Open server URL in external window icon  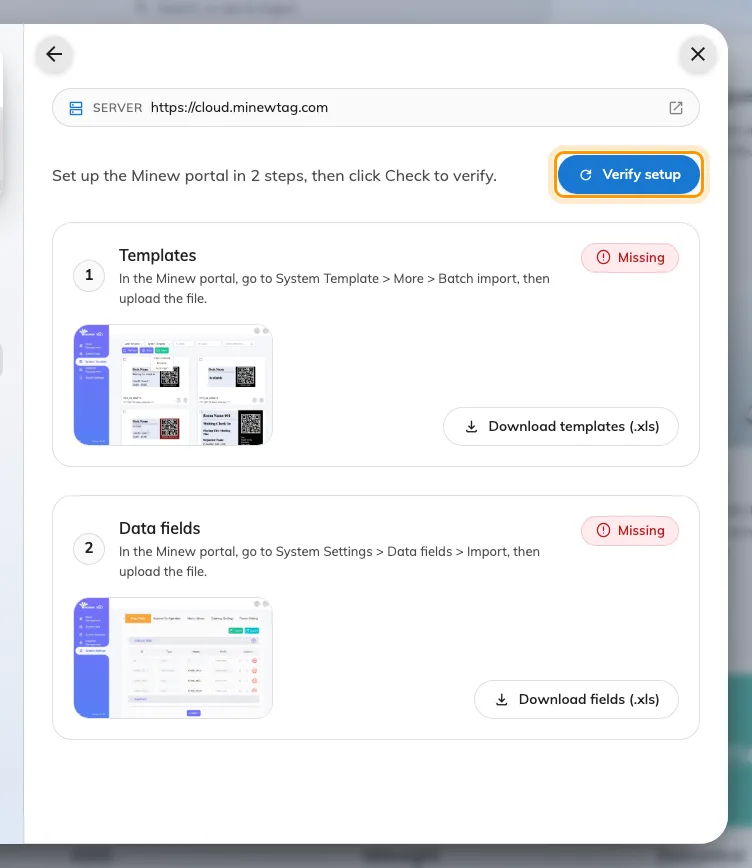point(676,107)
